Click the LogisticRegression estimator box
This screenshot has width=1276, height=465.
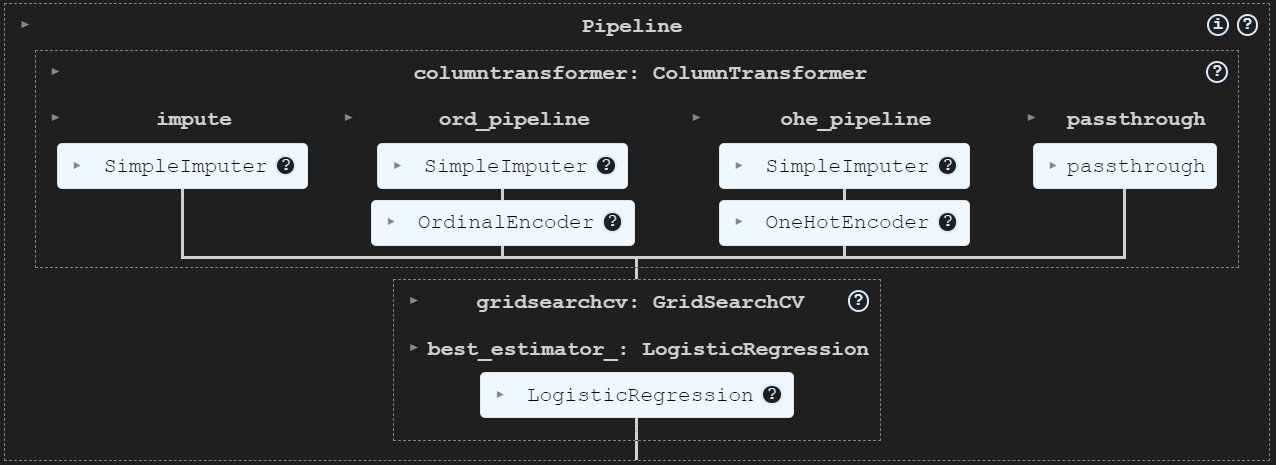click(x=637, y=395)
